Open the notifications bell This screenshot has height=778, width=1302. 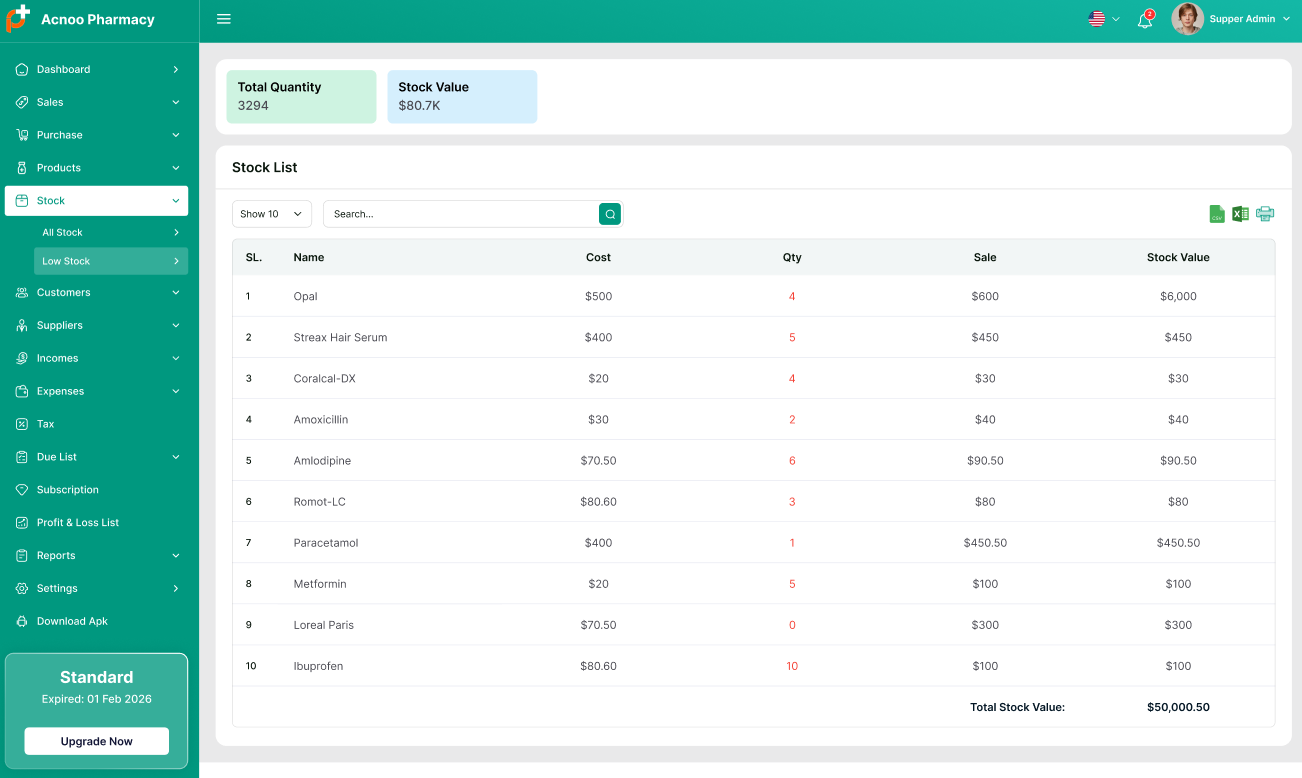point(1145,20)
